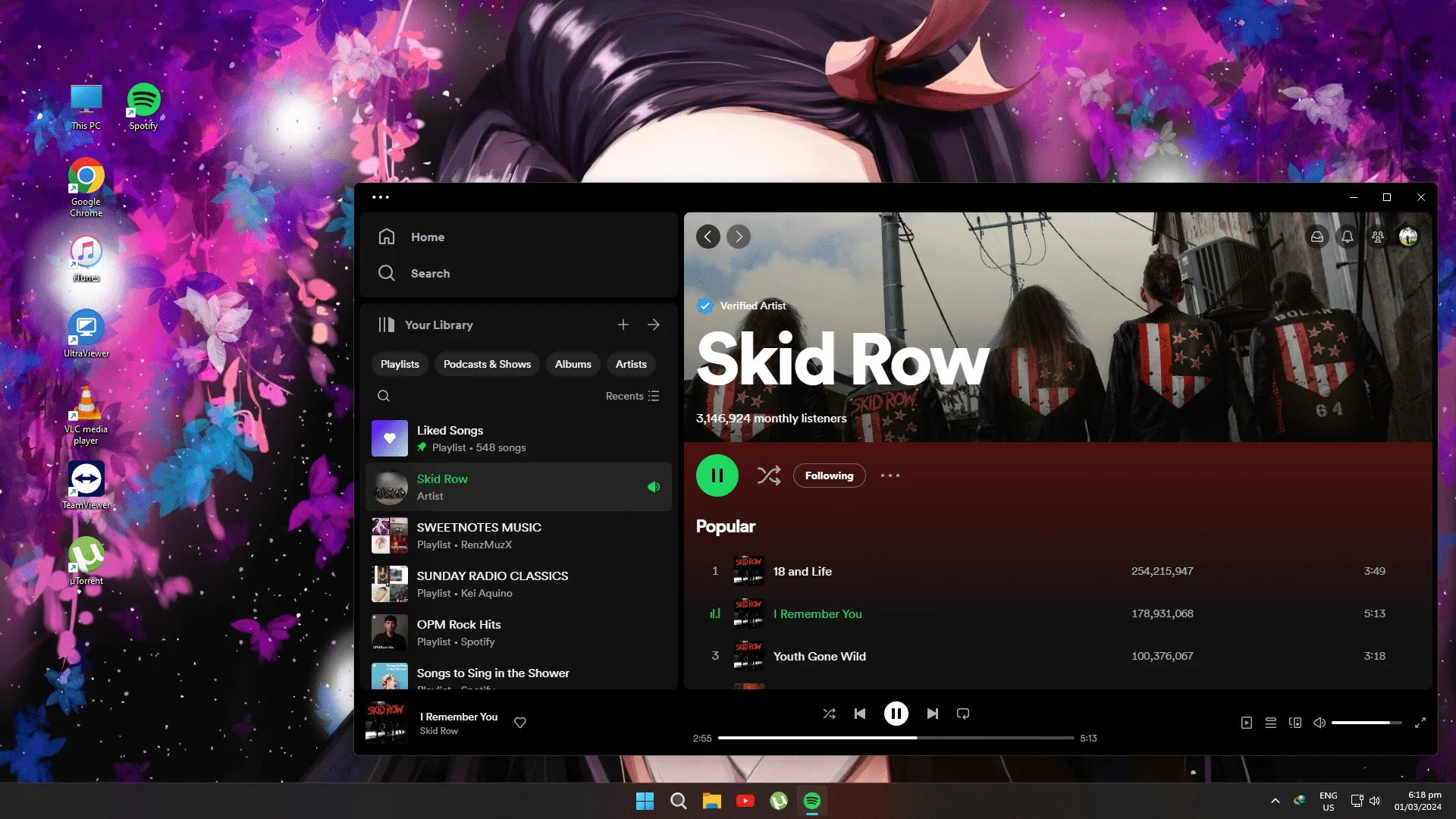Filter library by Albums chip
Image resolution: width=1456 pixels, height=819 pixels.
573,364
